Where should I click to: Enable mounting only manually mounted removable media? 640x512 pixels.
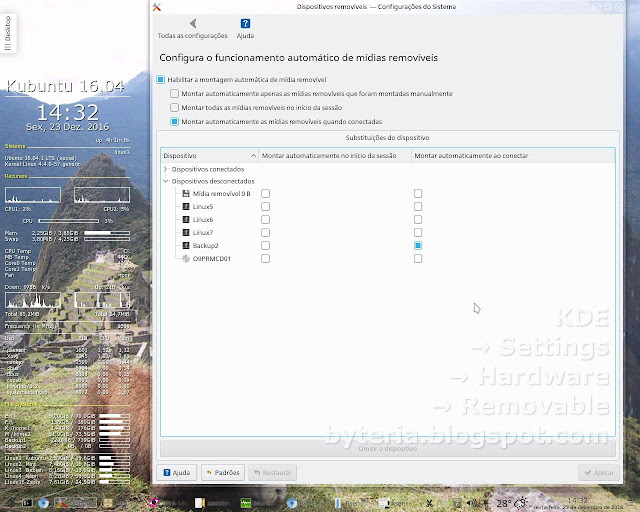point(174,93)
